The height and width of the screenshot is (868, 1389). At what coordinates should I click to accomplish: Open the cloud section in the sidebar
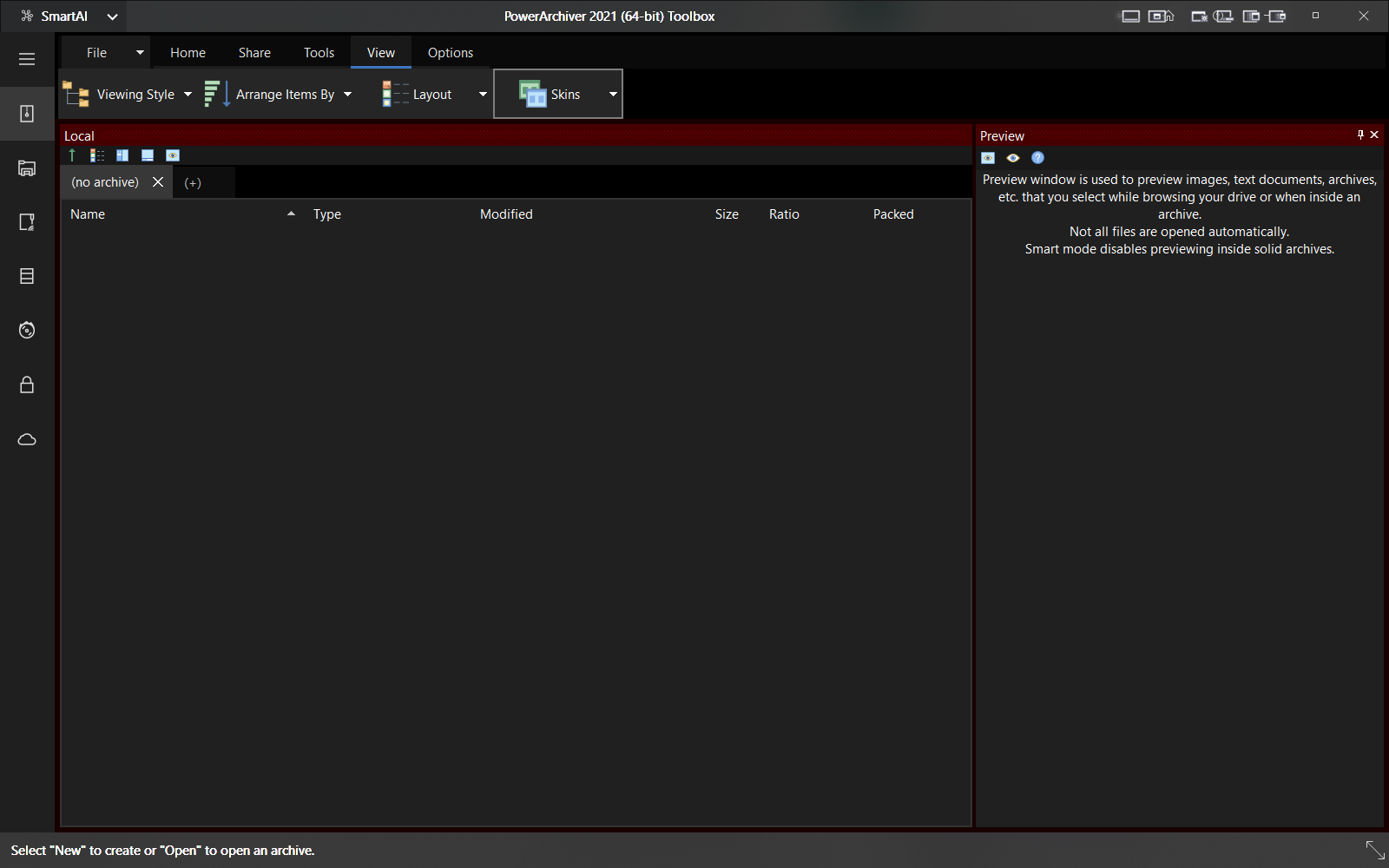click(27, 439)
